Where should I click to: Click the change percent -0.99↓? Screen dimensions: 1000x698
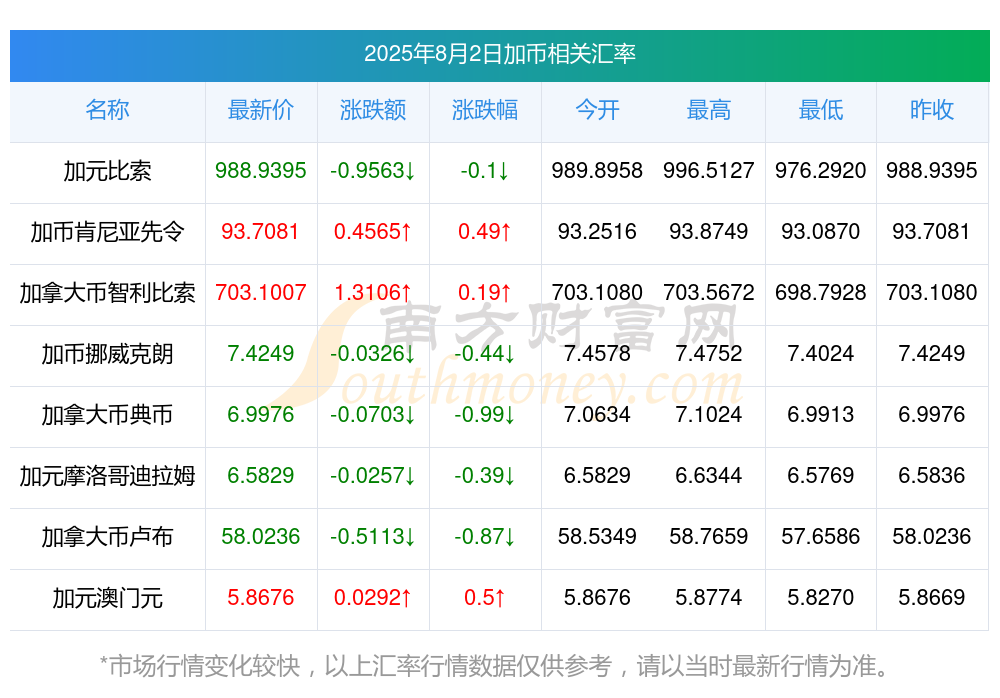coord(485,415)
